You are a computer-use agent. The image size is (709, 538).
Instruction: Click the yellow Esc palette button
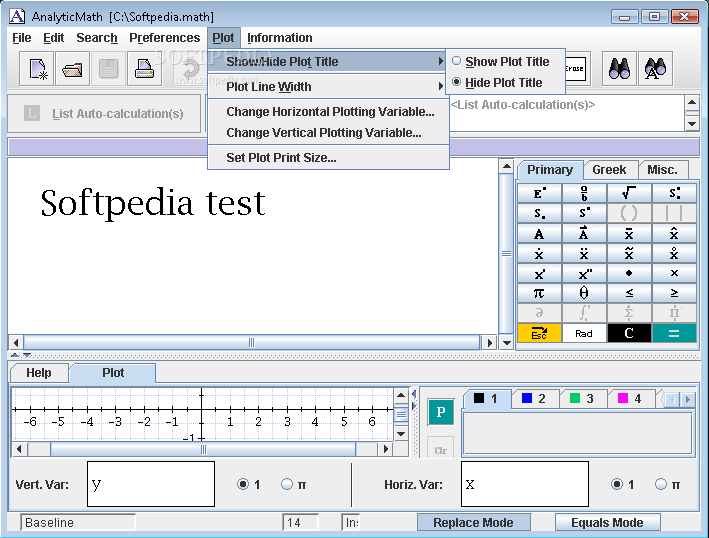[x=539, y=333]
